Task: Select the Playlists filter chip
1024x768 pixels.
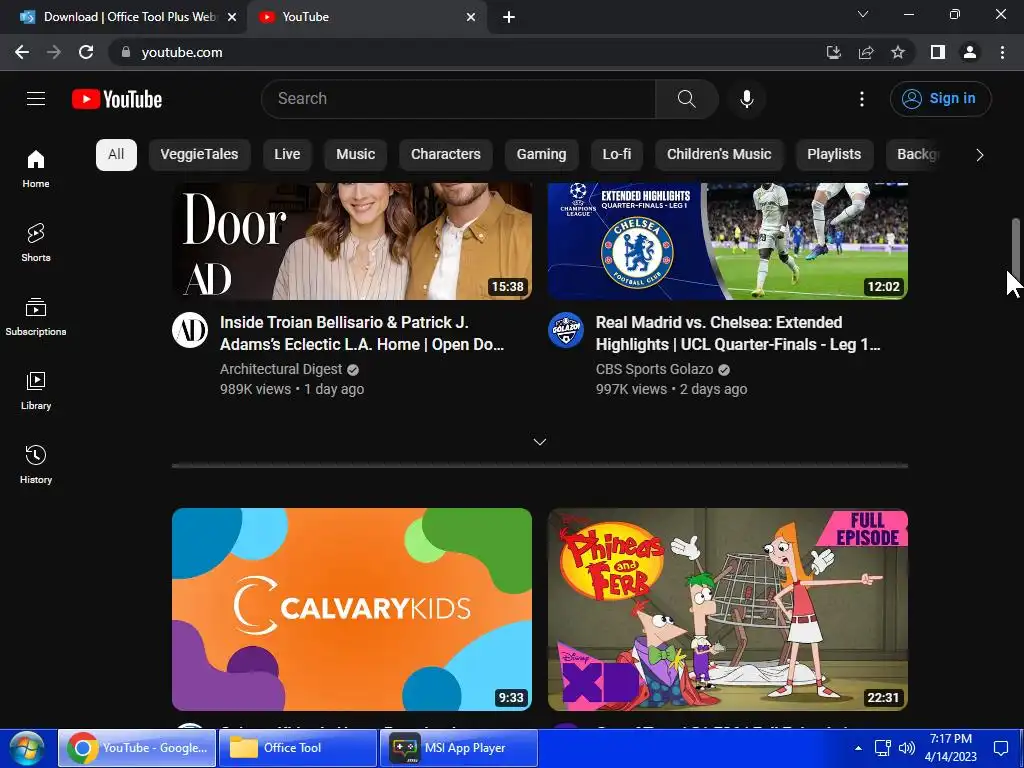Action: 834,155
